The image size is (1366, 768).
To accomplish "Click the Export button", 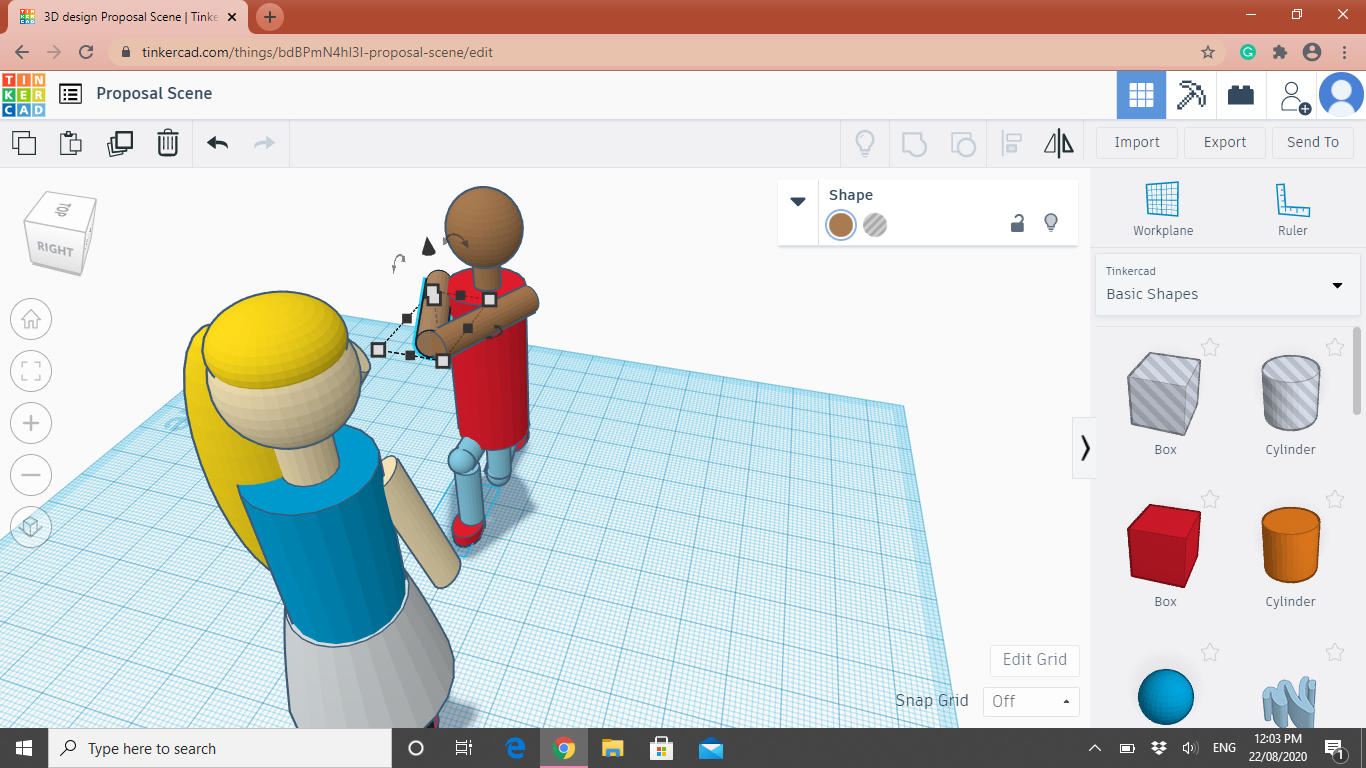I will (x=1225, y=142).
